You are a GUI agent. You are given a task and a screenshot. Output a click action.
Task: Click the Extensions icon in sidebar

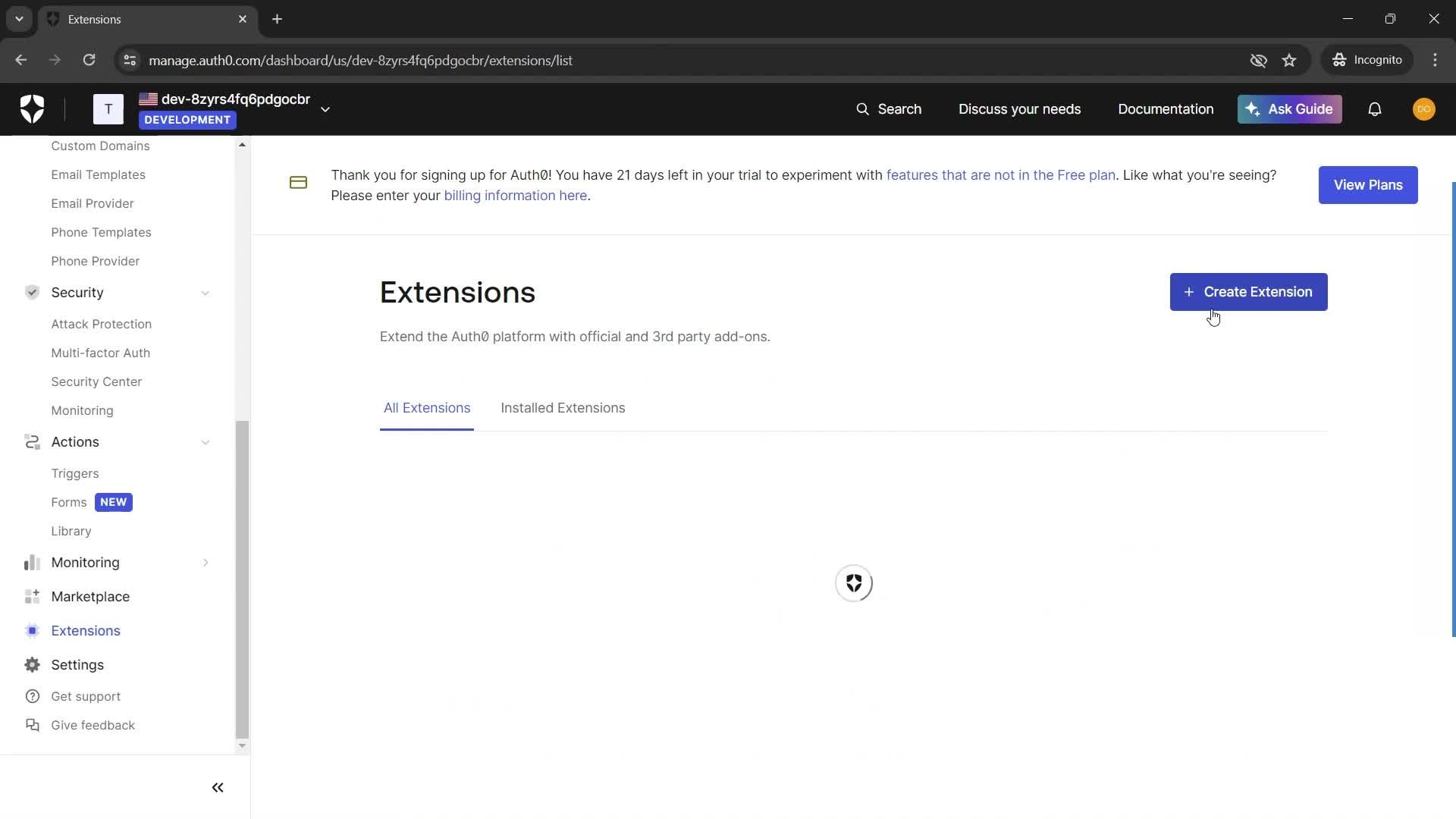(32, 631)
